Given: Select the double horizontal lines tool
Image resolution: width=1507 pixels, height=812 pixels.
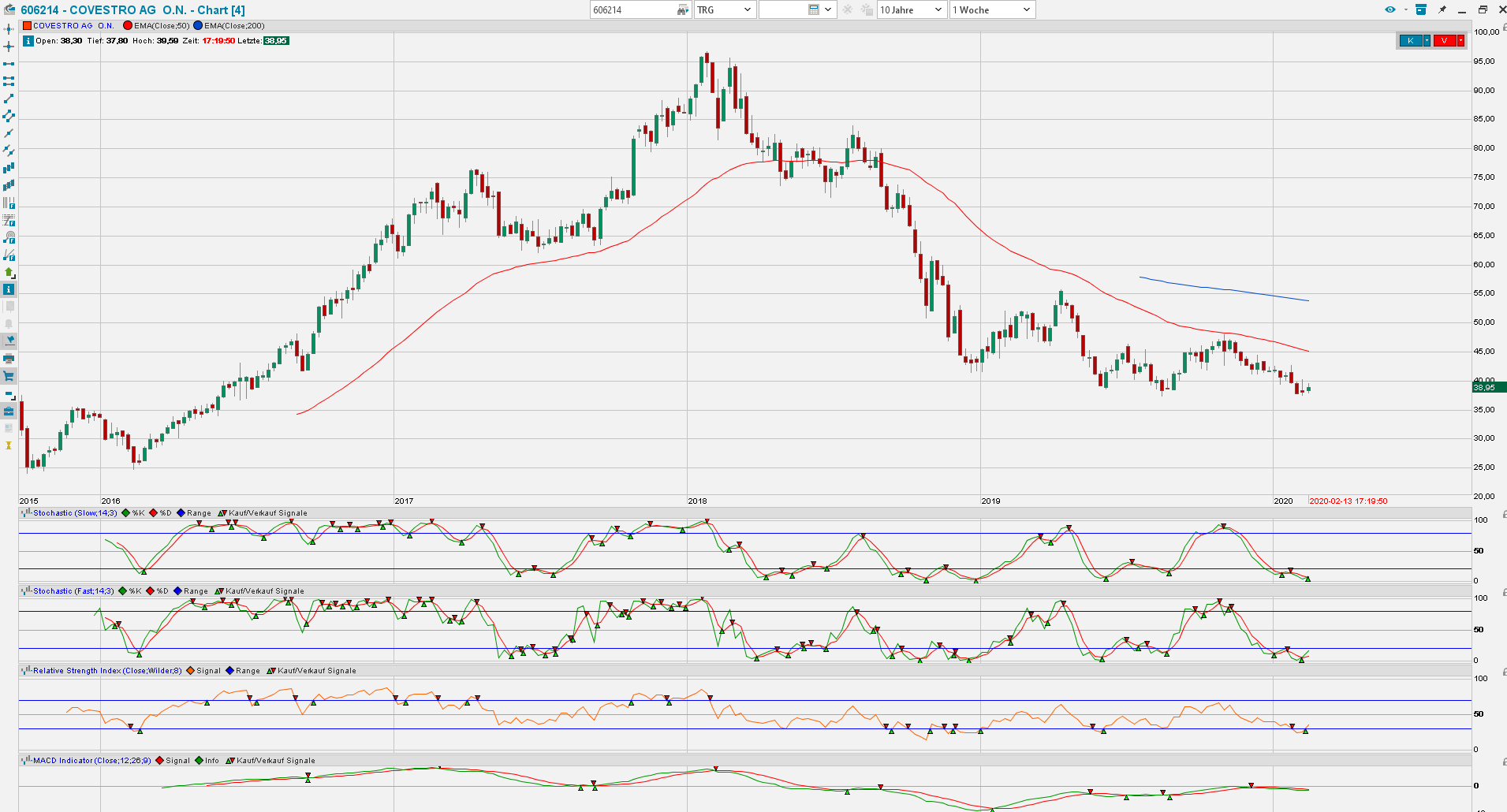Looking at the screenshot, I should pos(9,81).
